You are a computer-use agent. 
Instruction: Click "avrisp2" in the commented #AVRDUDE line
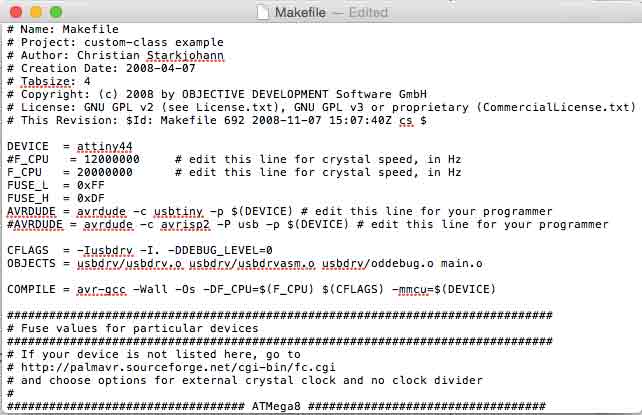(185, 225)
